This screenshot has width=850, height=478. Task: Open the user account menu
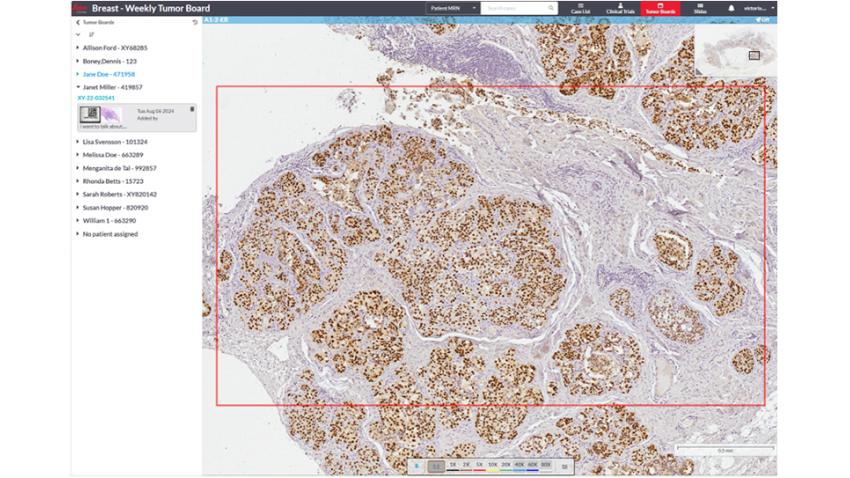pos(759,8)
